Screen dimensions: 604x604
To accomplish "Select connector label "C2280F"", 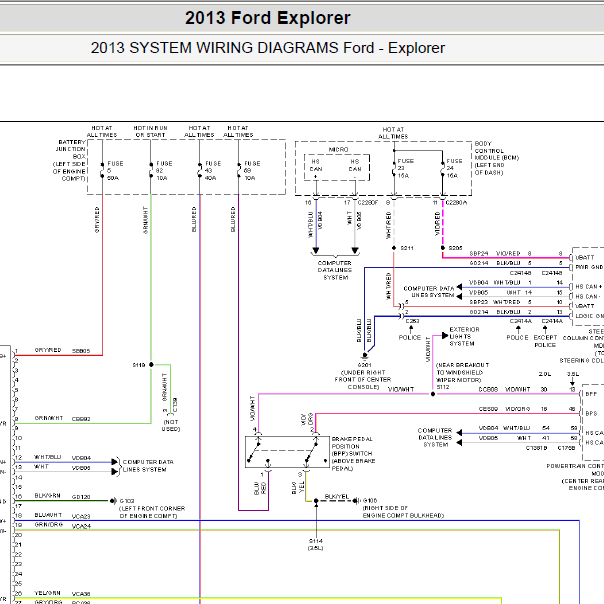I will [367, 203].
